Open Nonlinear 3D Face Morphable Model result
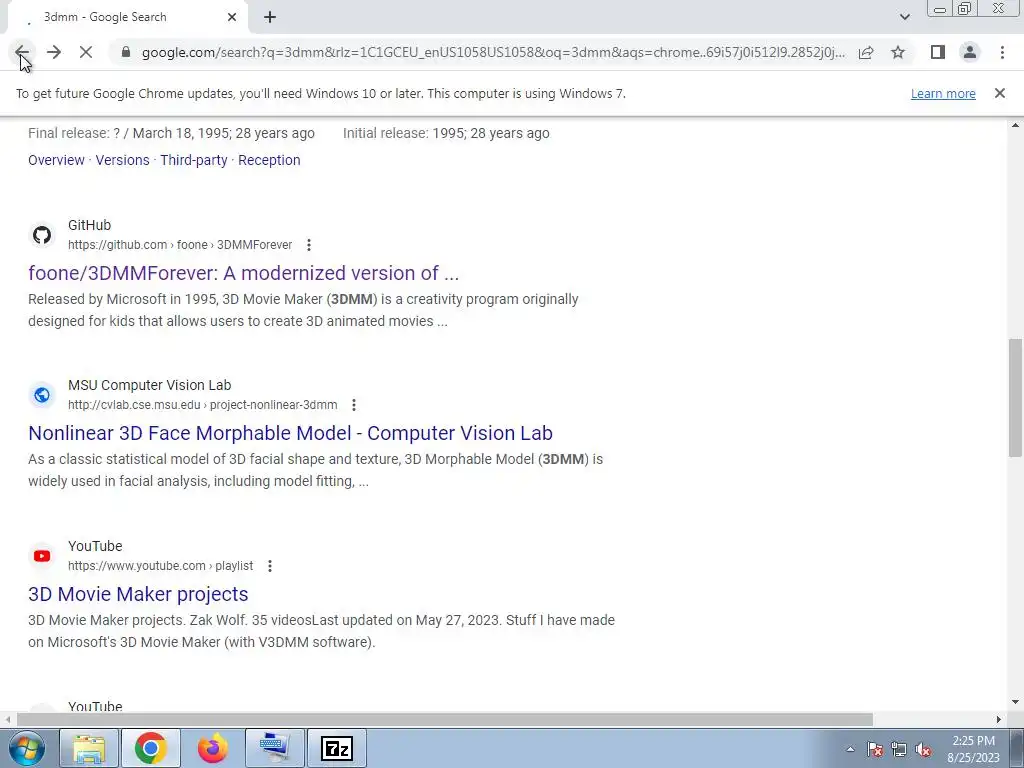The width and height of the screenshot is (1024, 768). click(x=291, y=433)
